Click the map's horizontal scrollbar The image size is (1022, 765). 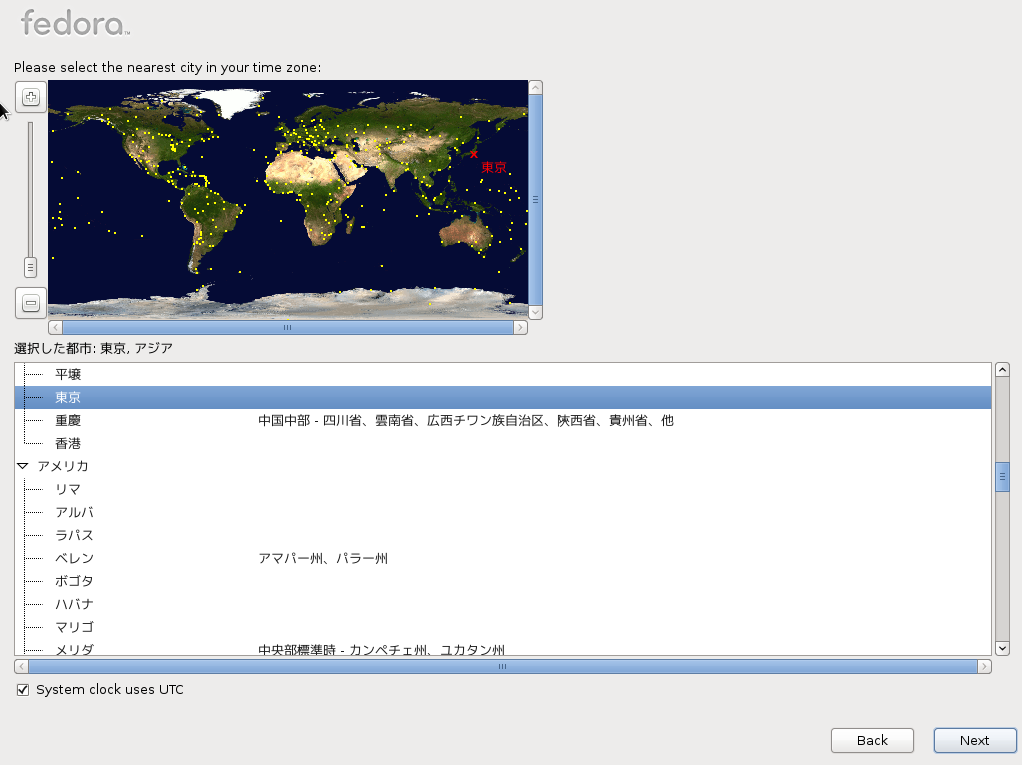click(287, 327)
